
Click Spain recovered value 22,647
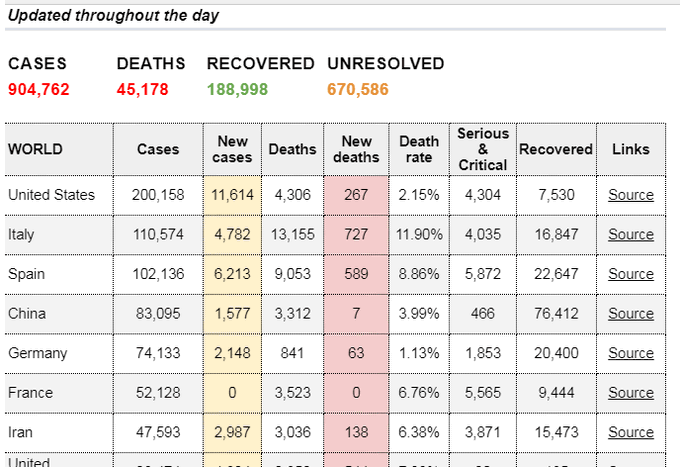pos(556,274)
